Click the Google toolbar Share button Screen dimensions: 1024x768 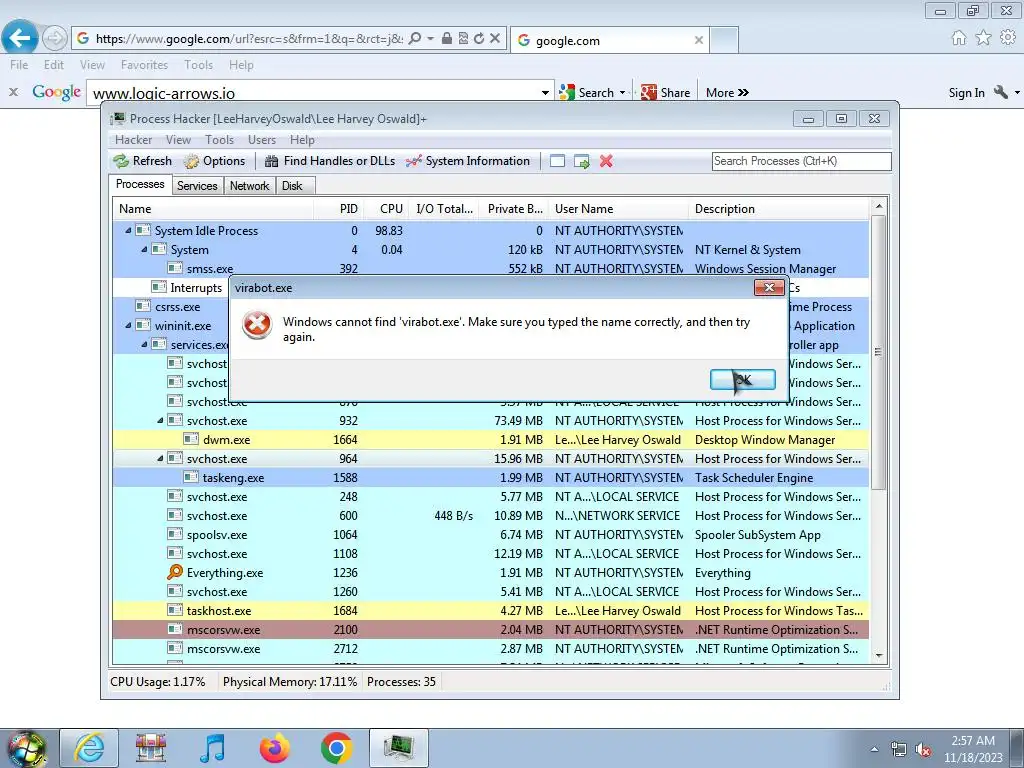[x=665, y=93]
